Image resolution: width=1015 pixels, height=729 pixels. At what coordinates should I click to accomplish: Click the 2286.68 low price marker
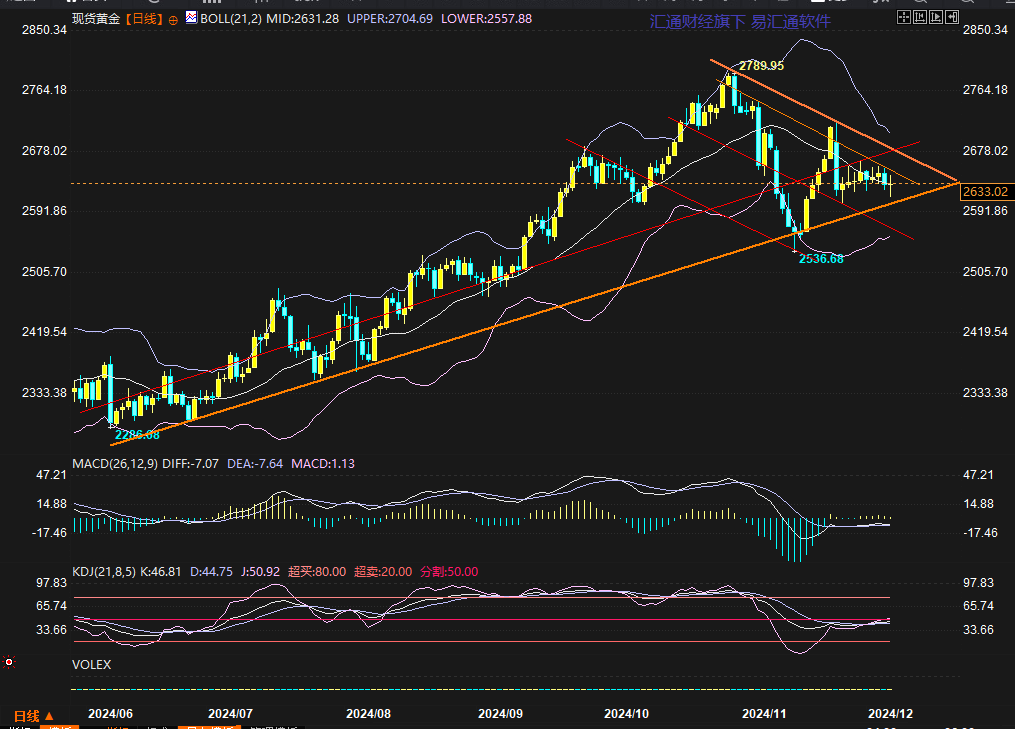137,434
